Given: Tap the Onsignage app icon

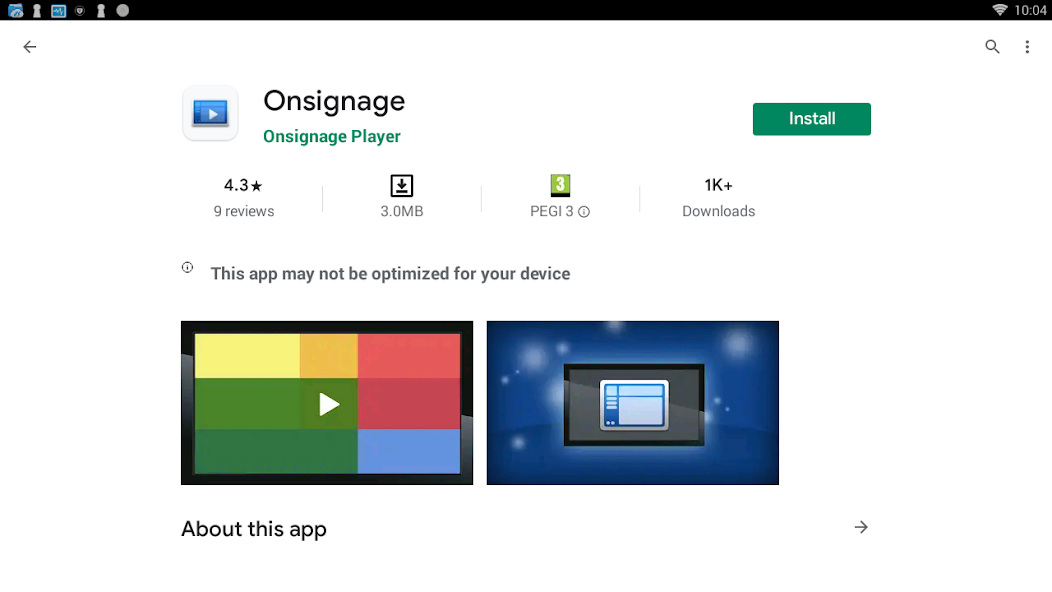Looking at the screenshot, I should (x=210, y=113).
